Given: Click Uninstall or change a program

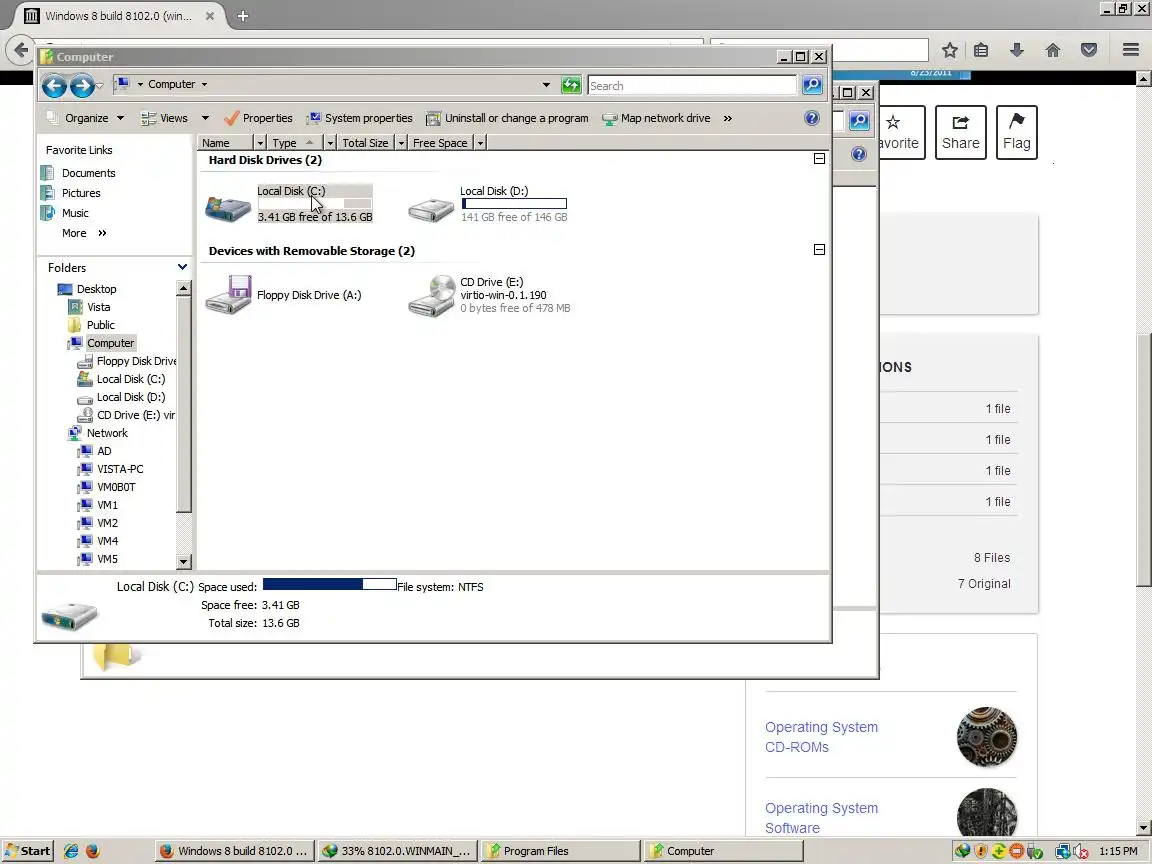Looking at the screenshot, I should click(x=507, y=118).
